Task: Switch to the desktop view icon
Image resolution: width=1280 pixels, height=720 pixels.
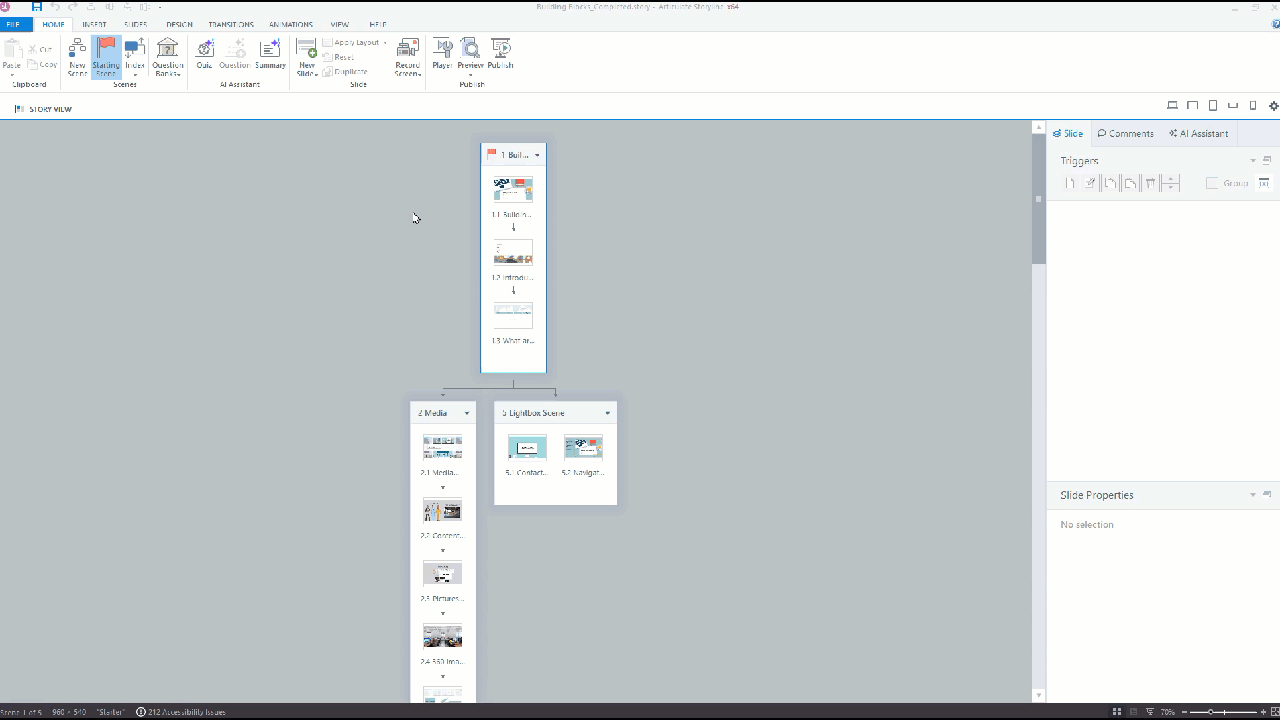Action: pyautogui.click(x=1172, y=106)
